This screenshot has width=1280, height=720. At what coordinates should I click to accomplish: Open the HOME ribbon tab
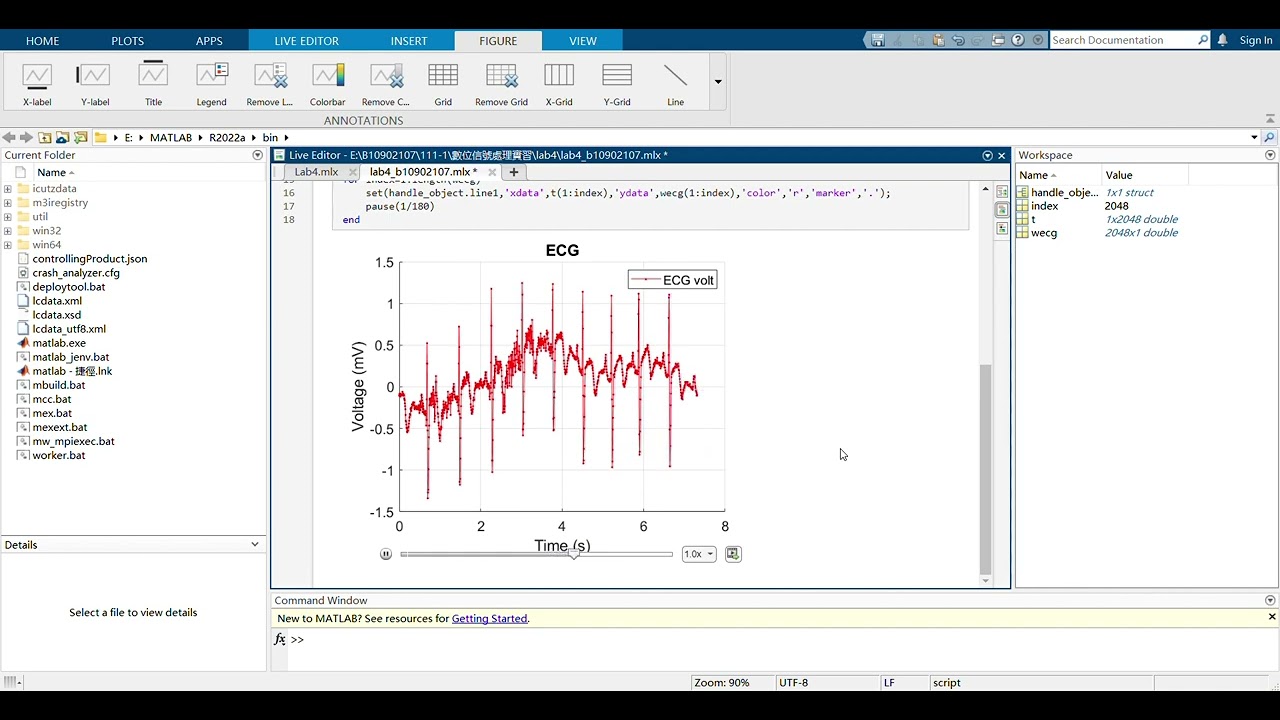click(42, 41)
